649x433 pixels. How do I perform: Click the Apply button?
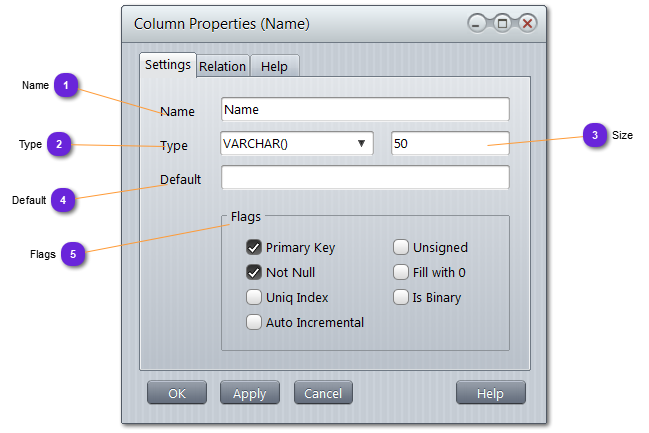coord(250,393)
